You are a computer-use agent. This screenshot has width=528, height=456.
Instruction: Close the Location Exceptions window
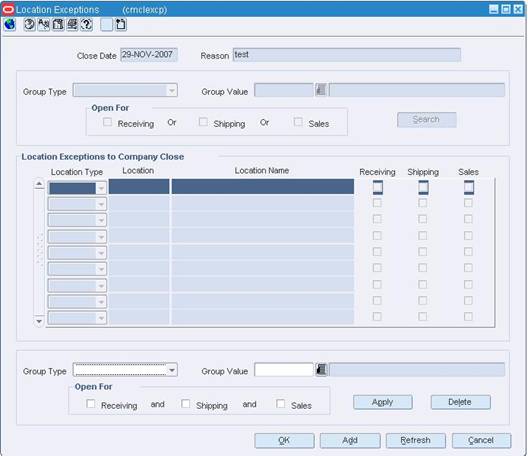pyautogui.click(x=518, y=9)
